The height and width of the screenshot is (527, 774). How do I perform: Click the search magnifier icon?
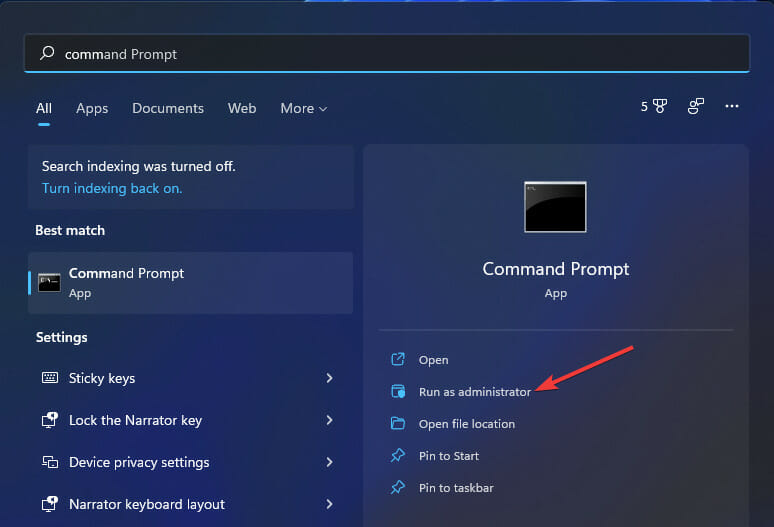pos(47,54)
